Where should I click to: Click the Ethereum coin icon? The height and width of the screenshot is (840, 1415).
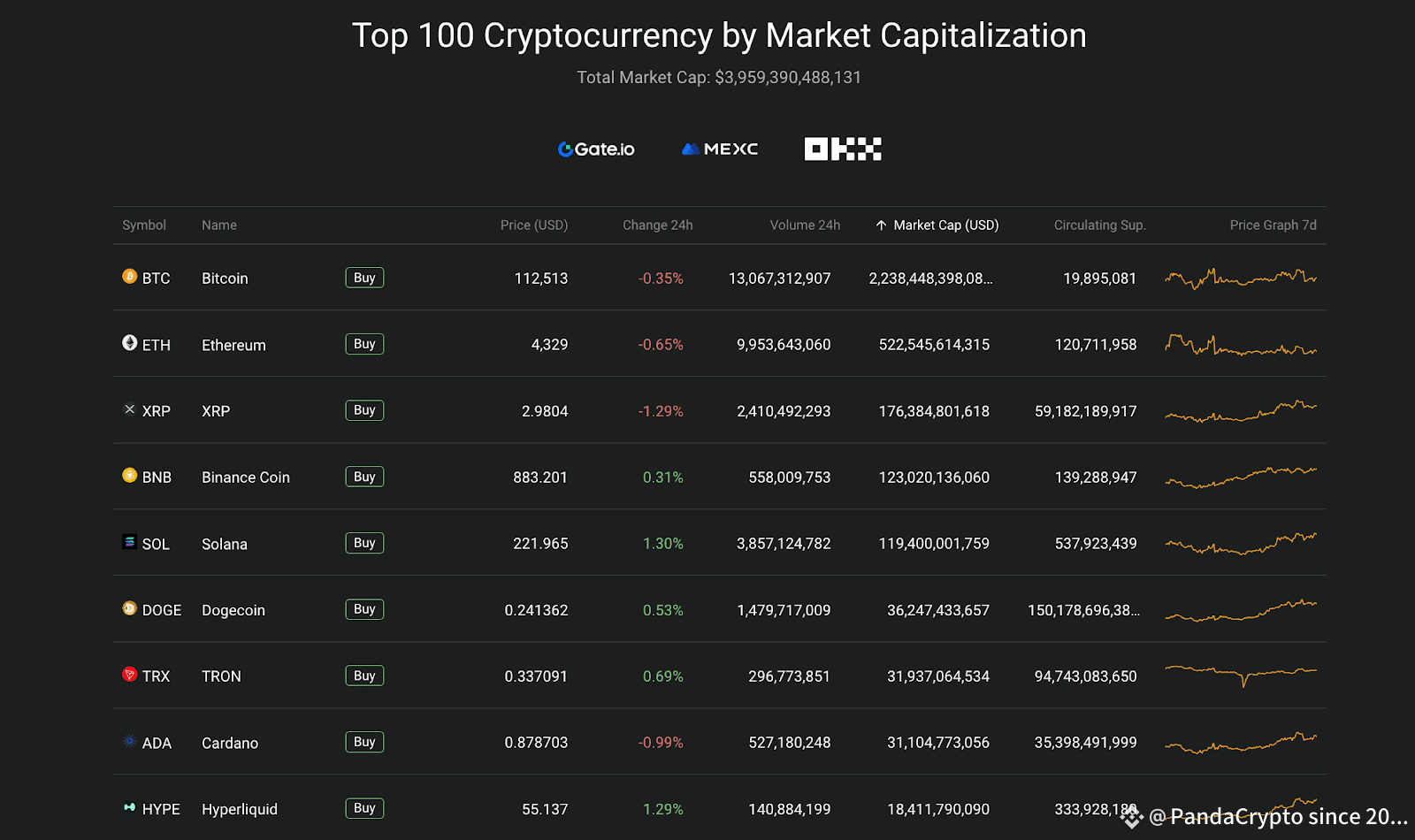[129, 343]
